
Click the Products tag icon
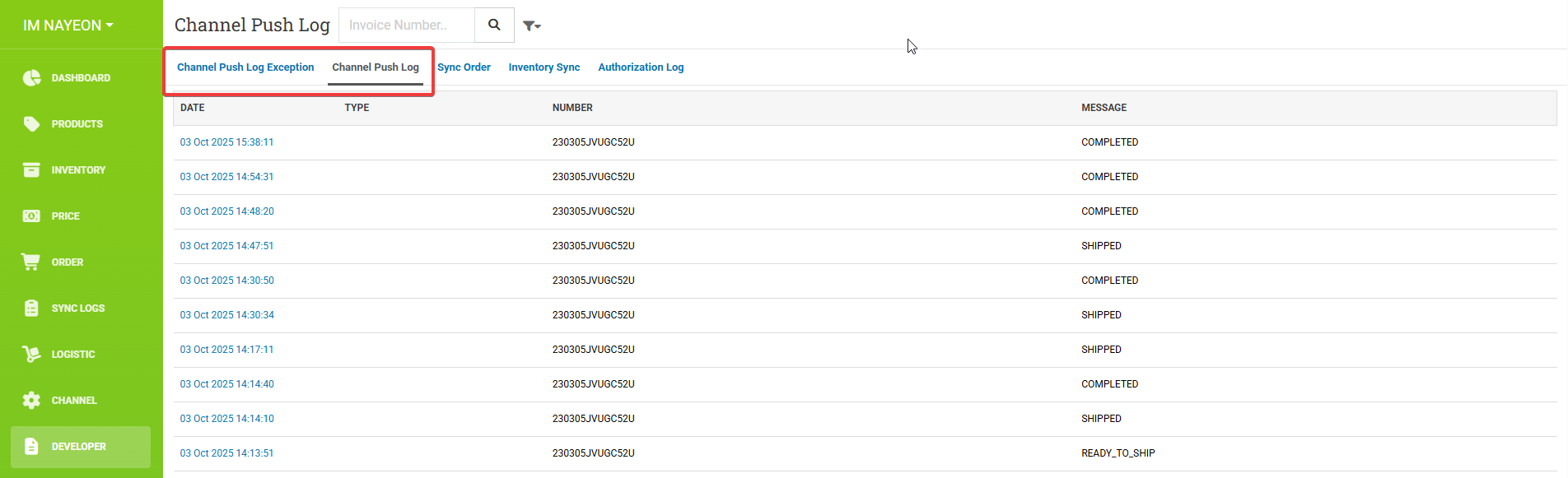pos(31,124)
